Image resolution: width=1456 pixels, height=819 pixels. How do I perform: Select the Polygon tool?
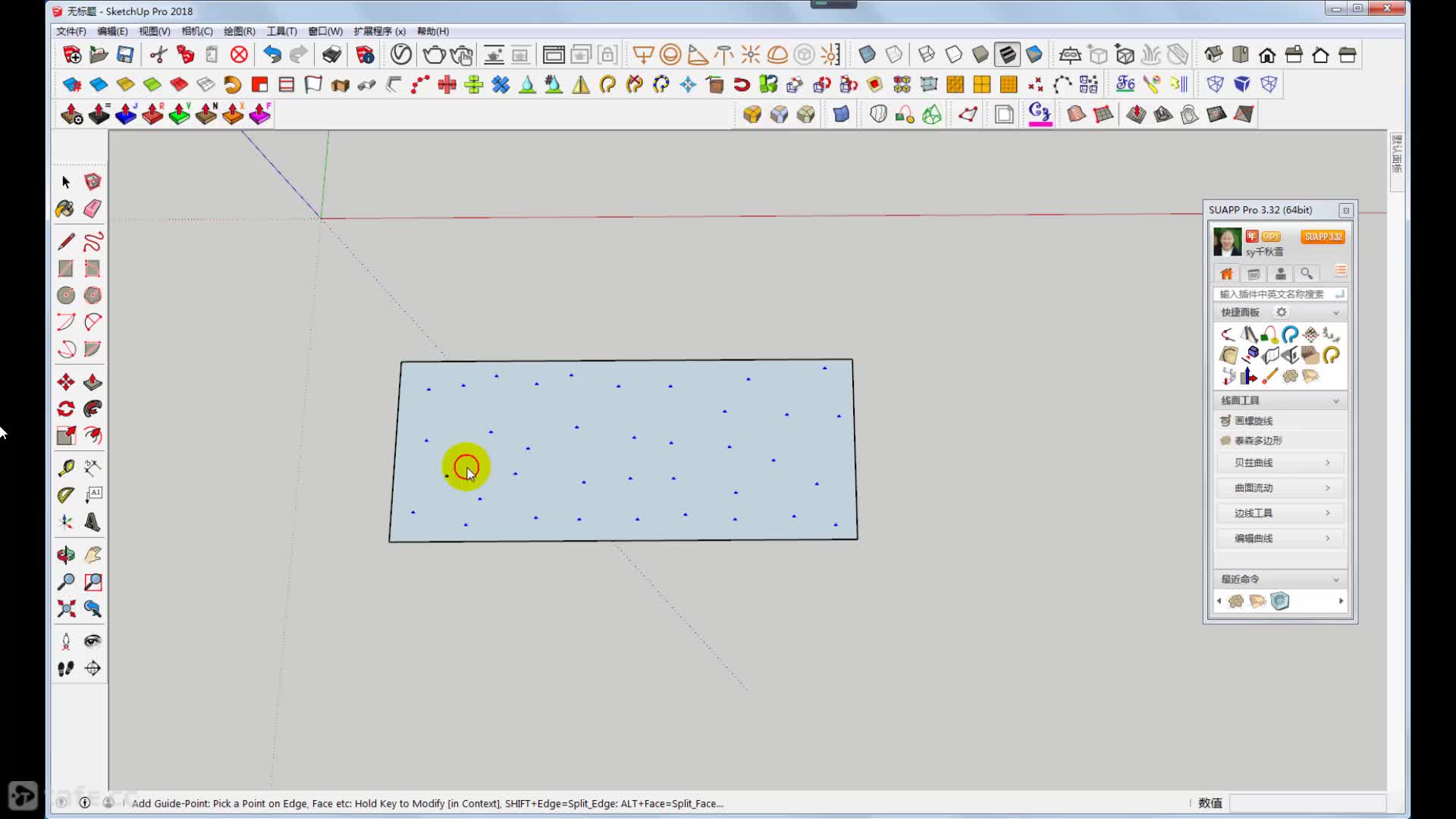coord(93,295)
